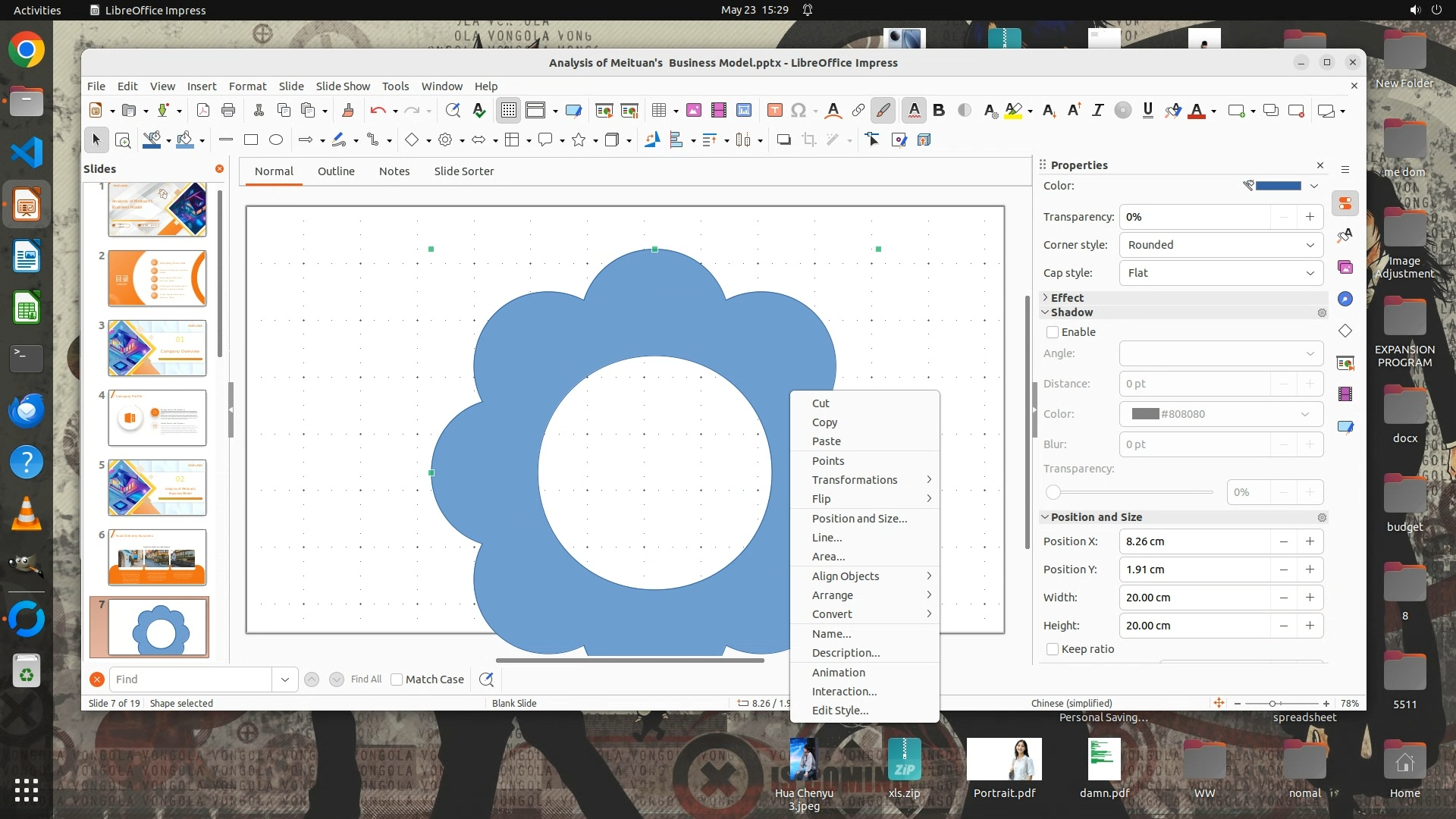Choose Position and Size from context menu
Screen dimensions: 1456x819
859,519
